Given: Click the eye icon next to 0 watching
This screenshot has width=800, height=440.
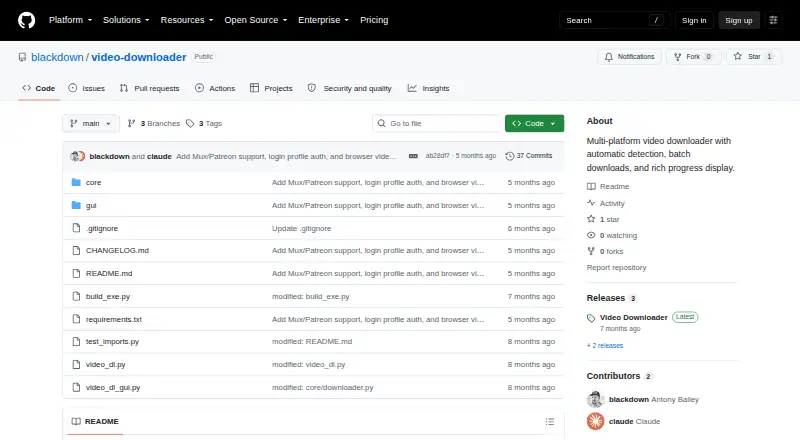Looking at the screenshot, I should click(x=591, y=235).
